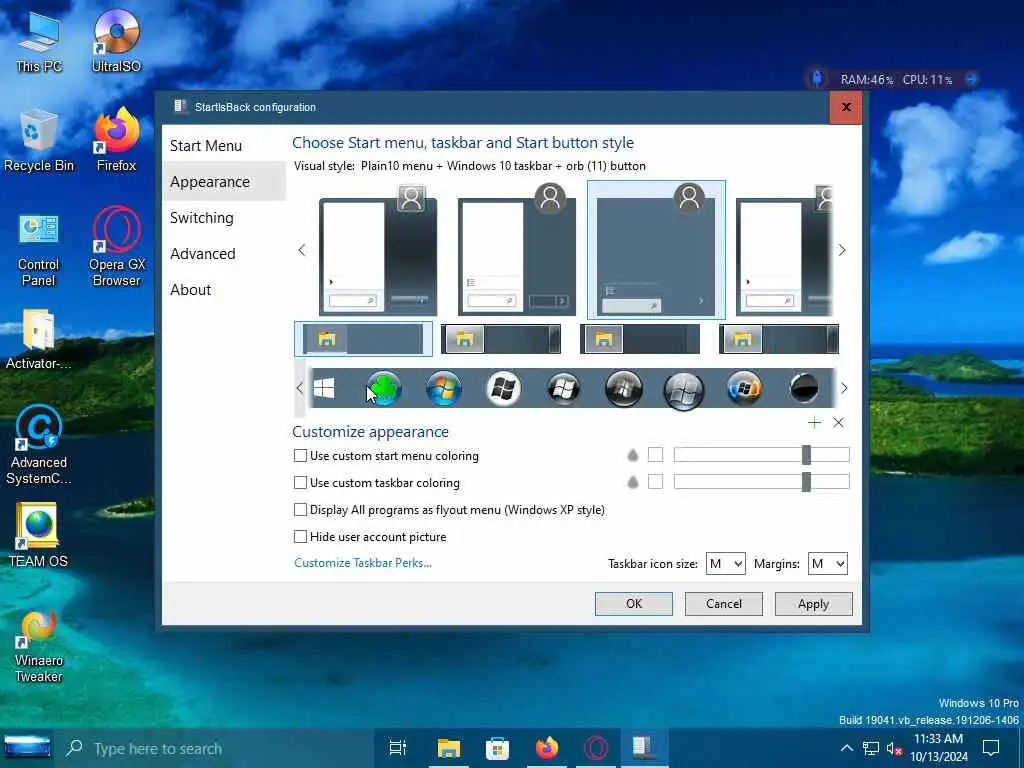Click the Type here to search box
Viewport: 1024px width, 768px height.
coord(216,748)
